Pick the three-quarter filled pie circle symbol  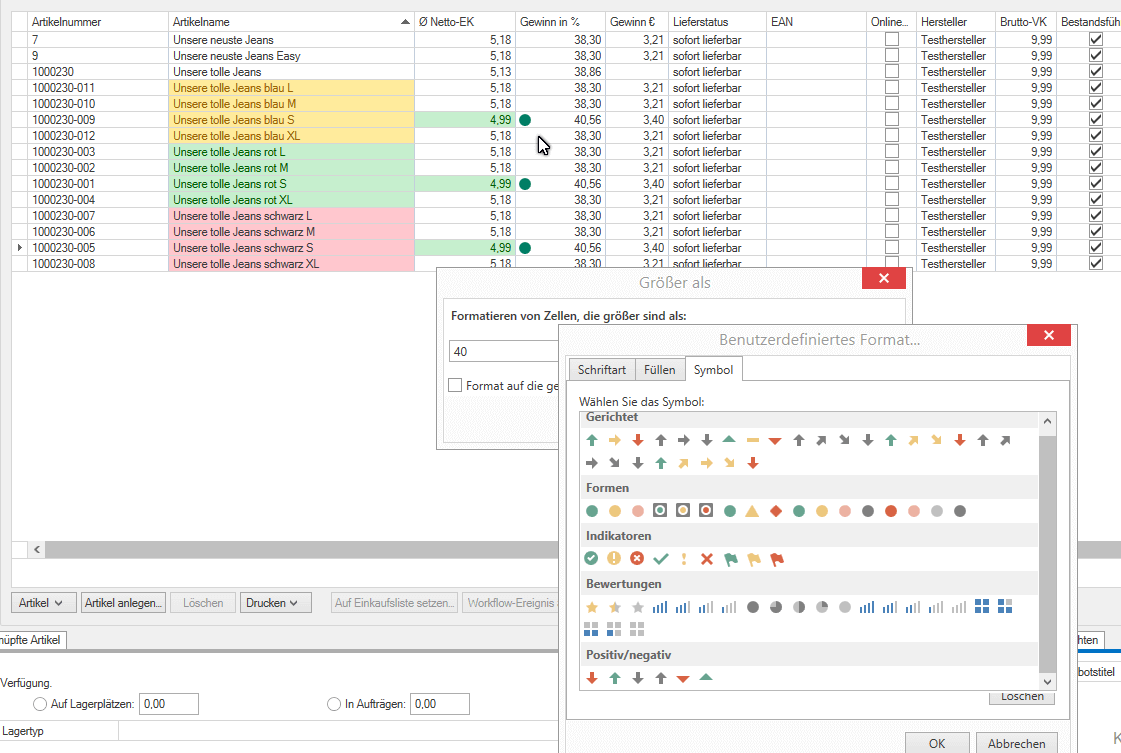pos(776,607)
